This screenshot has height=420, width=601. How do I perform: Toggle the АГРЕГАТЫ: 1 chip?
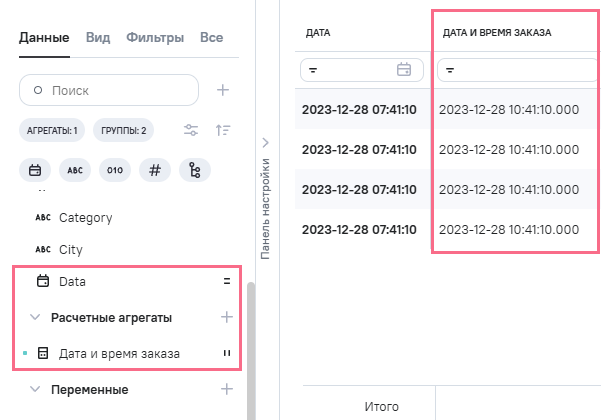point(52,130)
